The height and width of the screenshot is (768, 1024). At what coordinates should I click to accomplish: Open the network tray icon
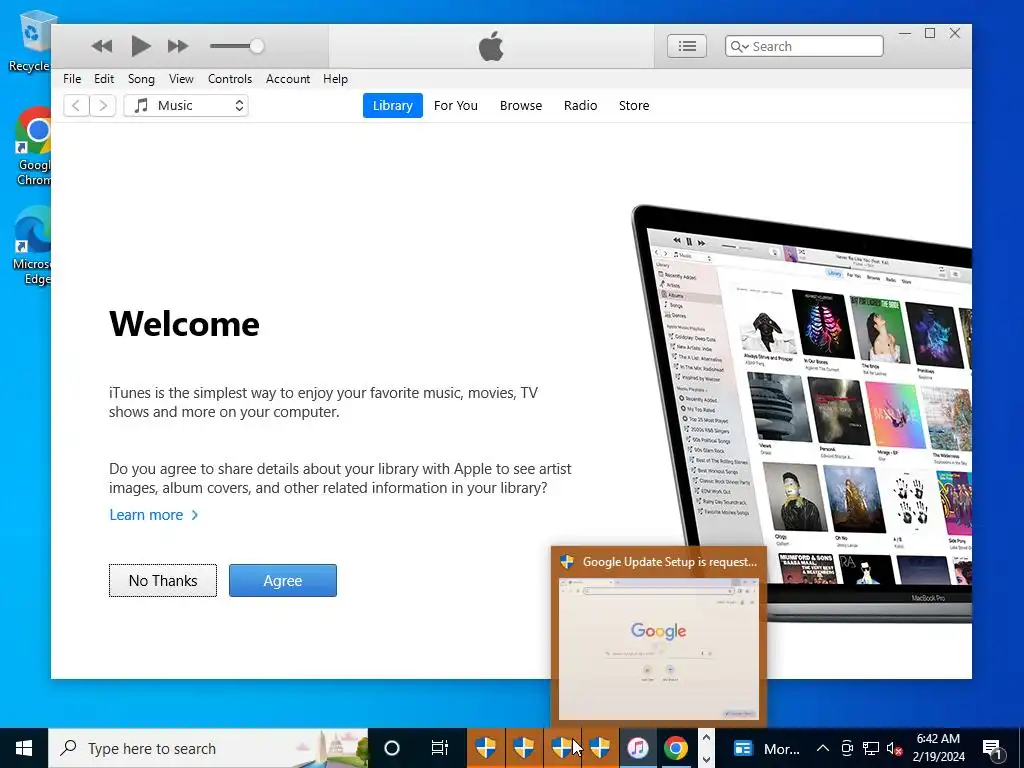pos(871,748)
